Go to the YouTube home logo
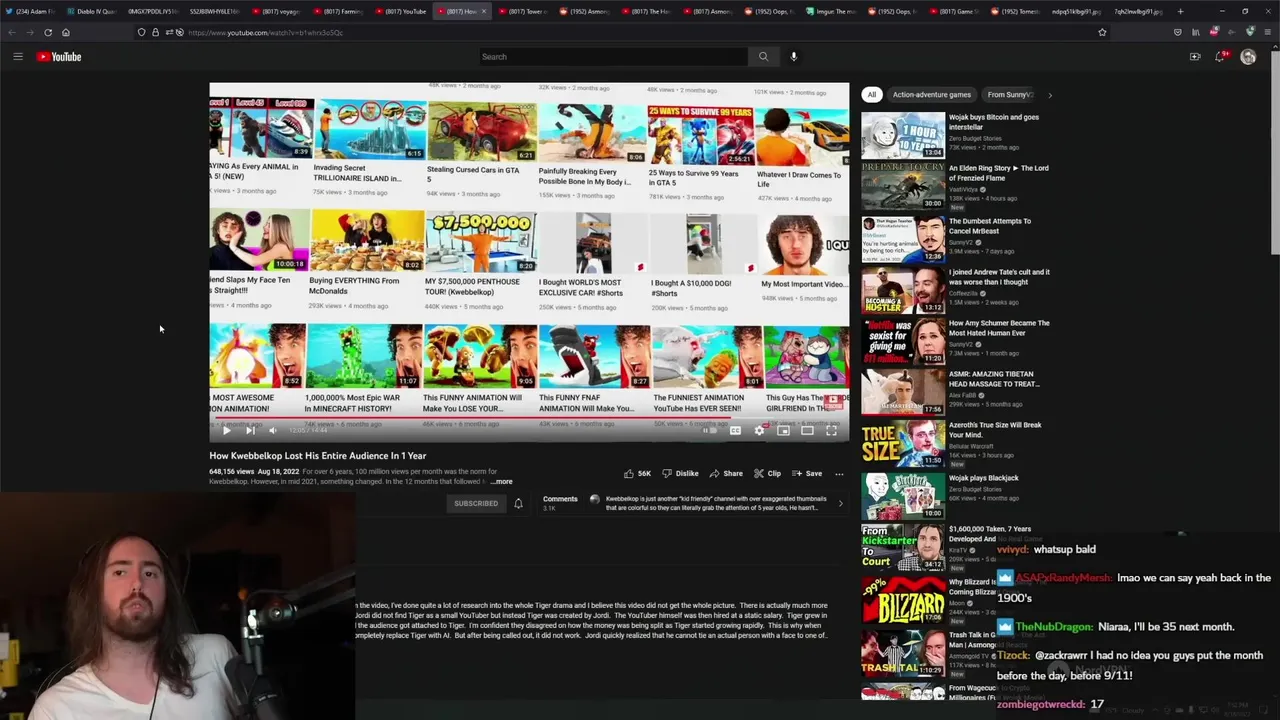The height and width of the screenshot is (720, 1280). coord(59,57)
